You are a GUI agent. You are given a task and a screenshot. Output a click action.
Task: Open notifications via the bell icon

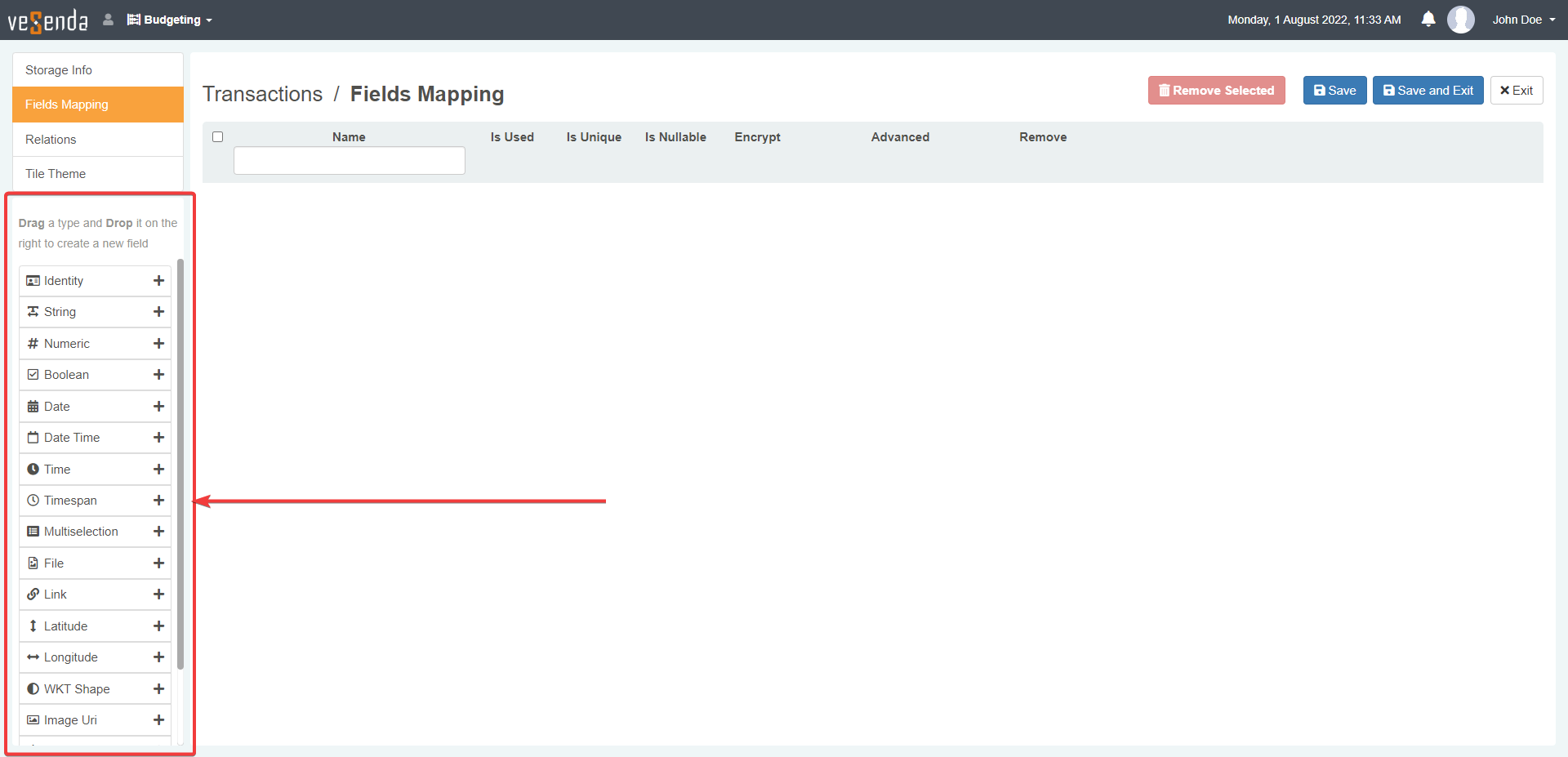point(1428,20)
